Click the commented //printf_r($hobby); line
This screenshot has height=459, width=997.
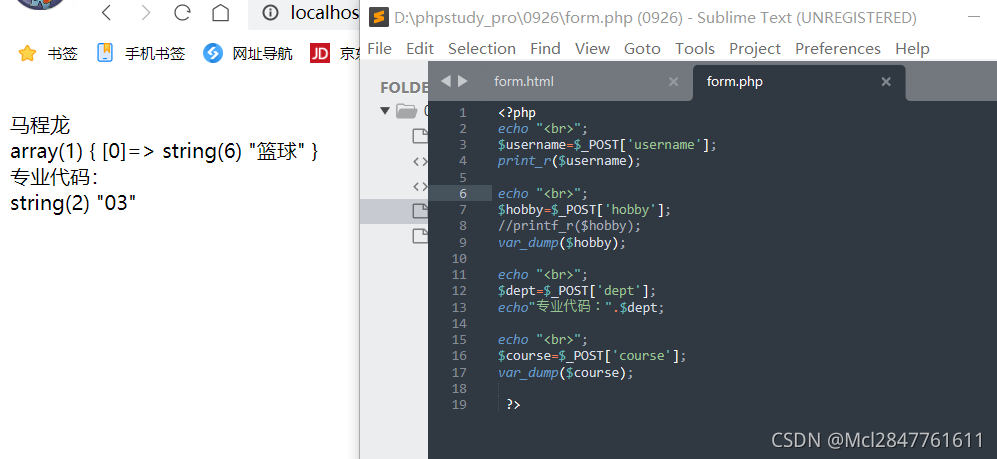[570, 226]
